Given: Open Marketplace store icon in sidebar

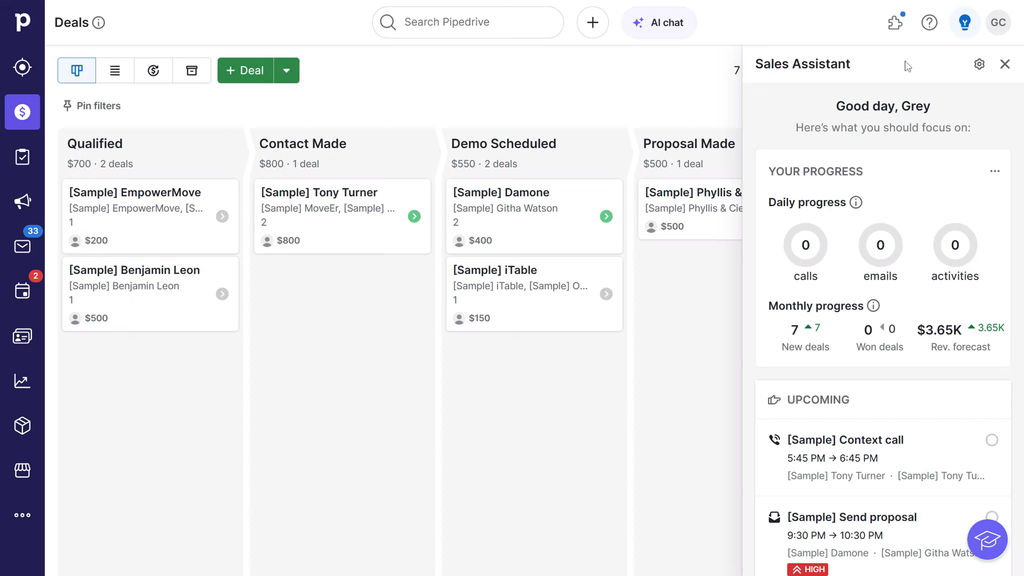Looking at the screenshot, I should pos(22,470).
